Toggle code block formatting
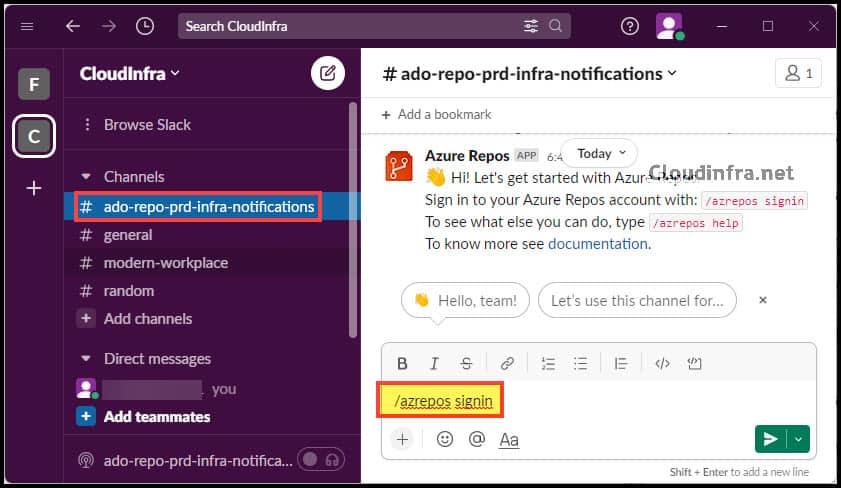841x488 pixels. tap(695, 364)
